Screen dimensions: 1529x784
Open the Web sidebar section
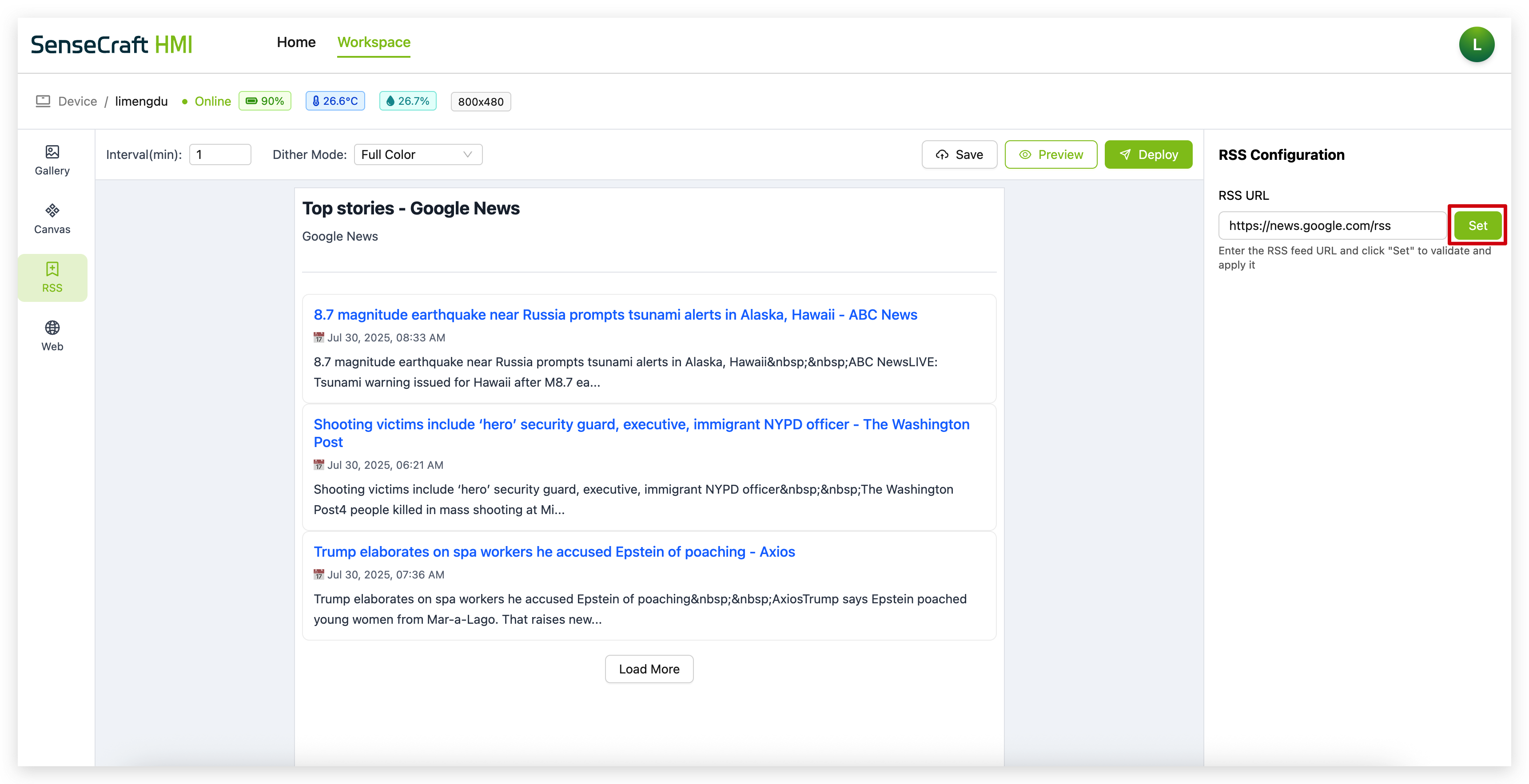pyautogui.click(x=52, y=337)
